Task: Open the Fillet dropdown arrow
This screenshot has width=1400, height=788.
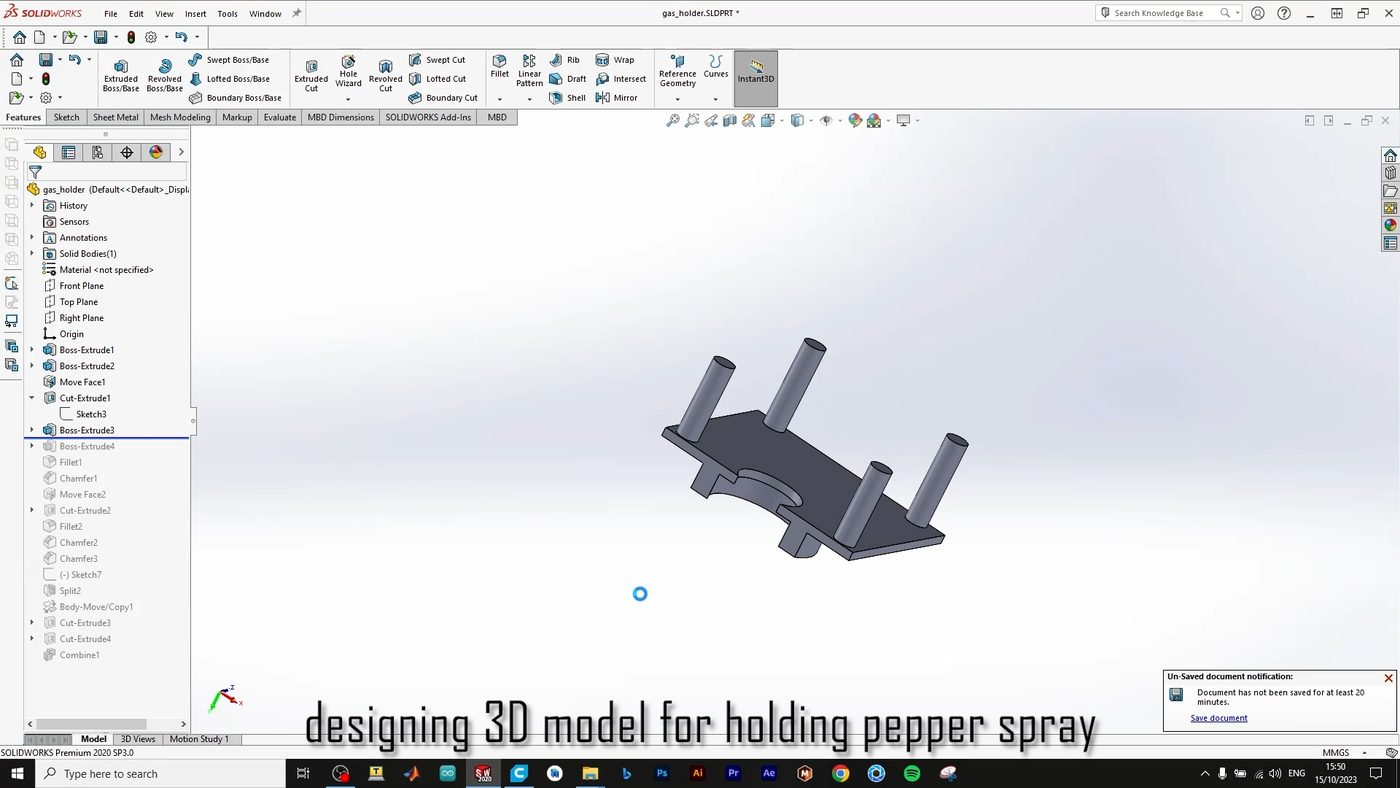Action: coord(499,99)
